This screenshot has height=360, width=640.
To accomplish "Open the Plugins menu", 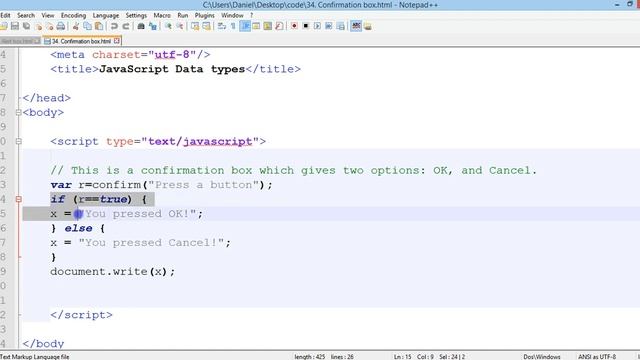I will 204,15.
